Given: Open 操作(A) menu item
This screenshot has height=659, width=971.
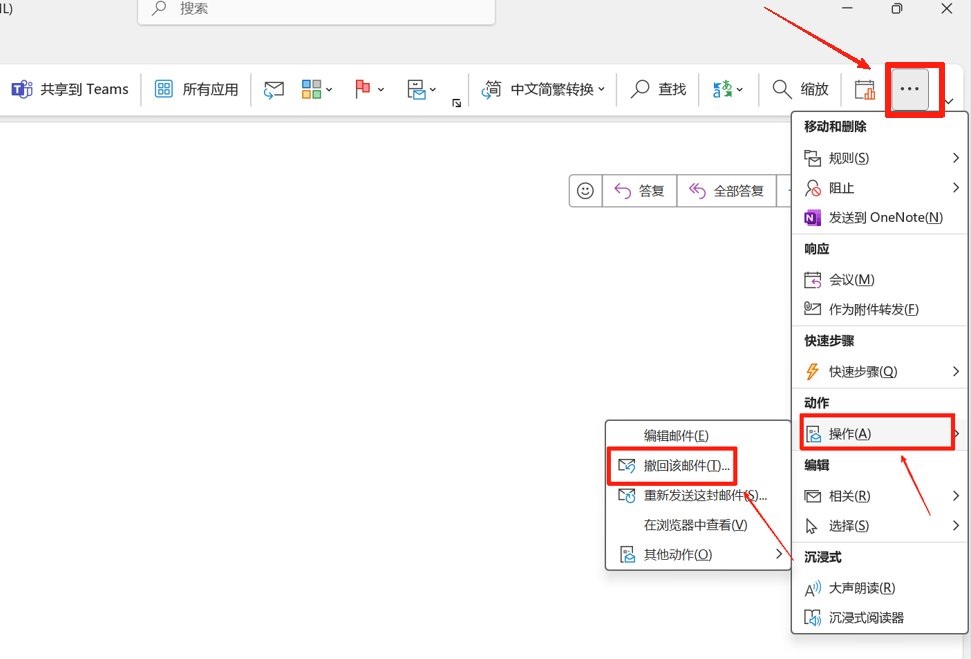Looking at the screenshot, I should 879,434.
